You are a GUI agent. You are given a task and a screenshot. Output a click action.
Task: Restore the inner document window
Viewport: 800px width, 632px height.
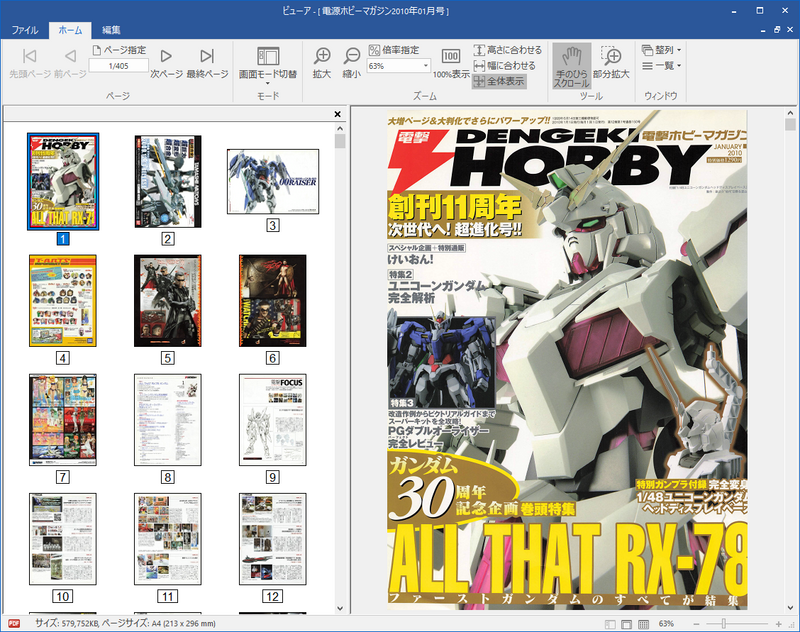tap(777, 30)
